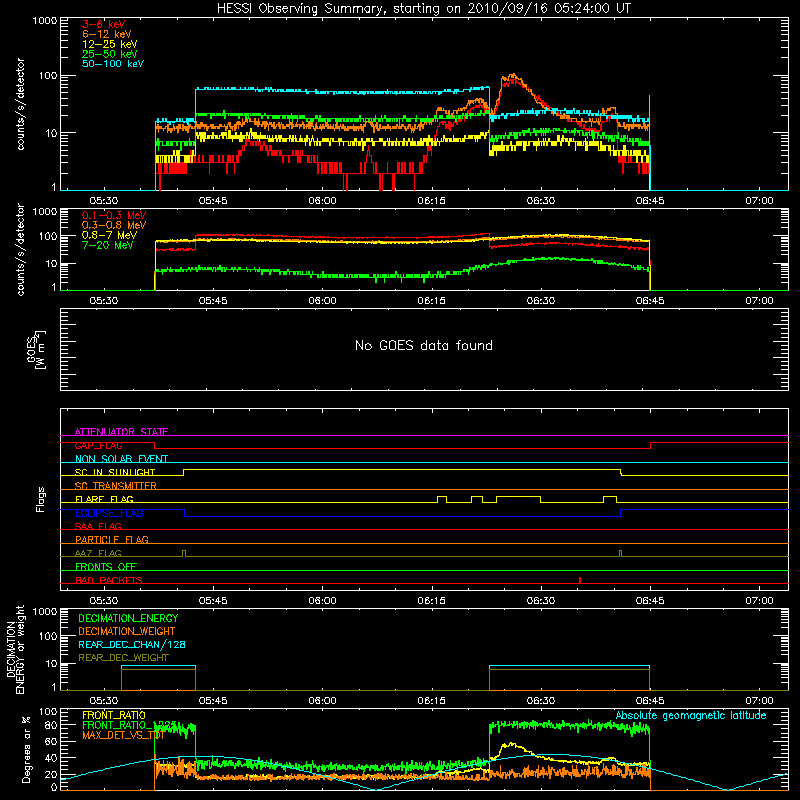Click the orange MAX_DET_VS_TOT legend label

pos(123,735)
